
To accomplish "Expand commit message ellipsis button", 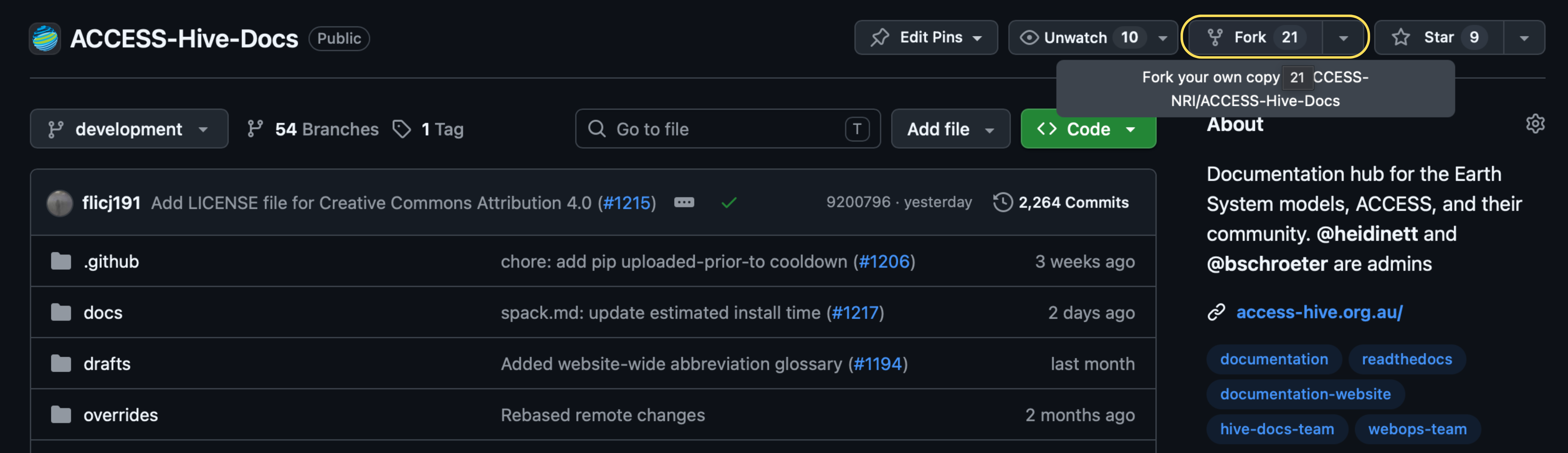I will pyautogui.click(x=683, y=202).
